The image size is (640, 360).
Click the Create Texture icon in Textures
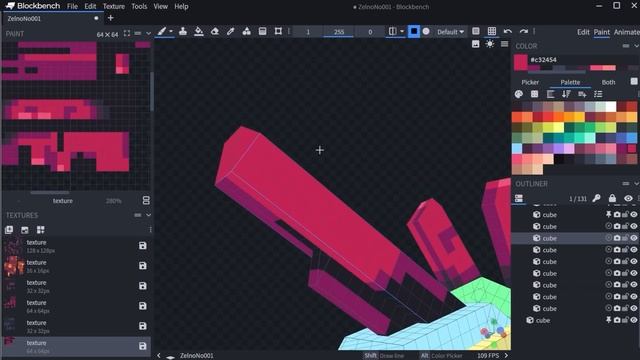pos(25,230)
